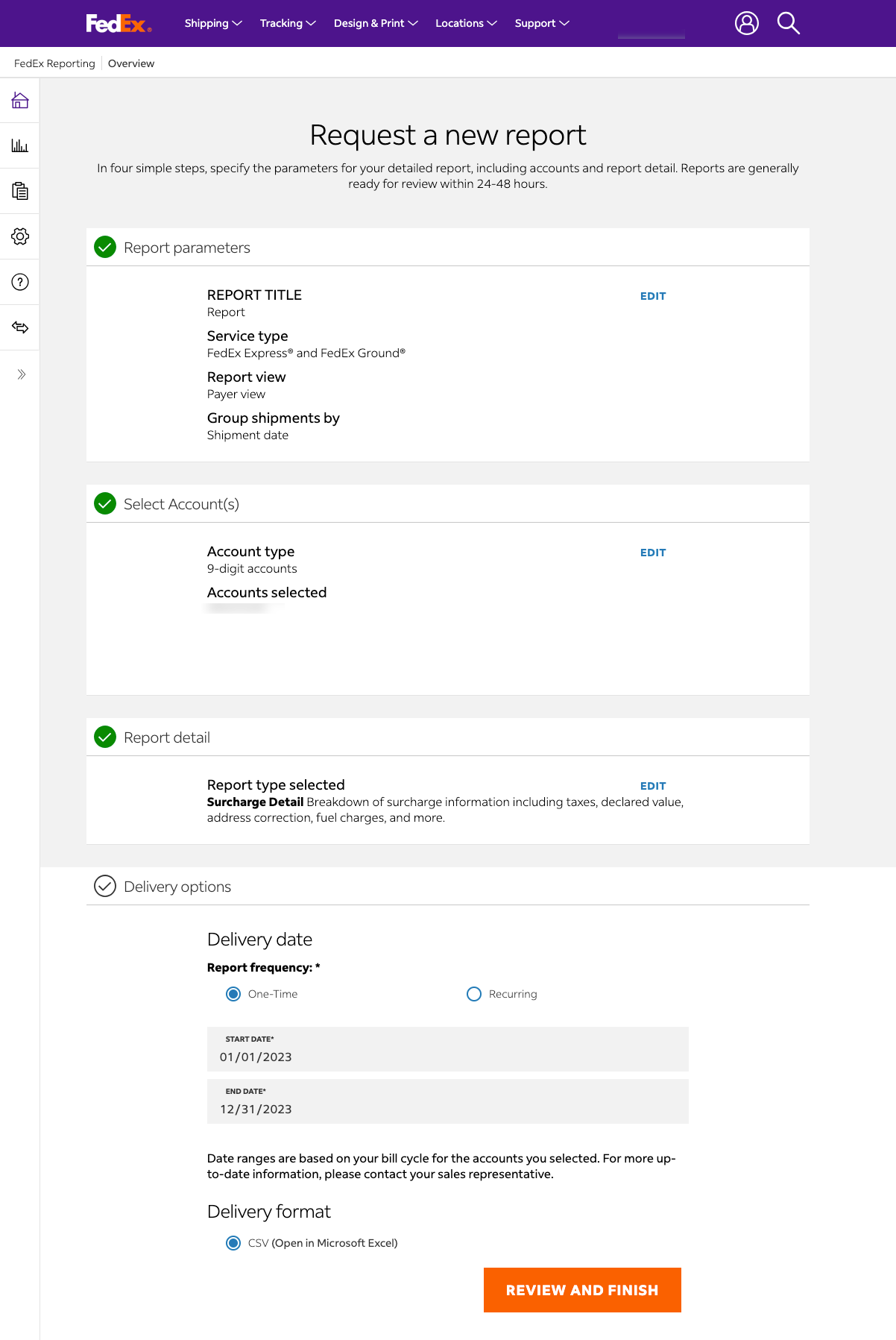
Task: Expand the Tracking menu
Action: pos(288,23)
